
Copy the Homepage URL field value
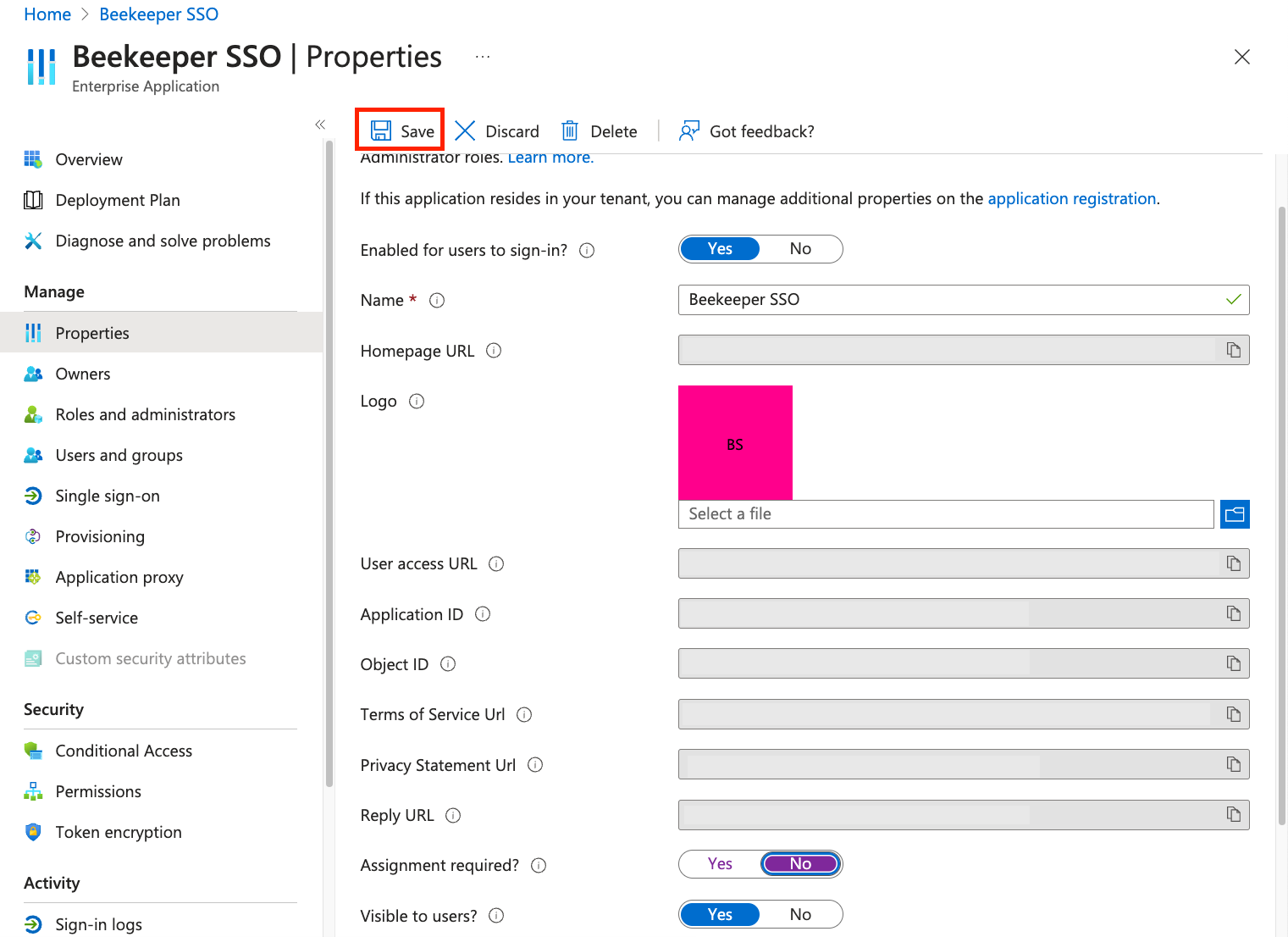(1234, 350)
